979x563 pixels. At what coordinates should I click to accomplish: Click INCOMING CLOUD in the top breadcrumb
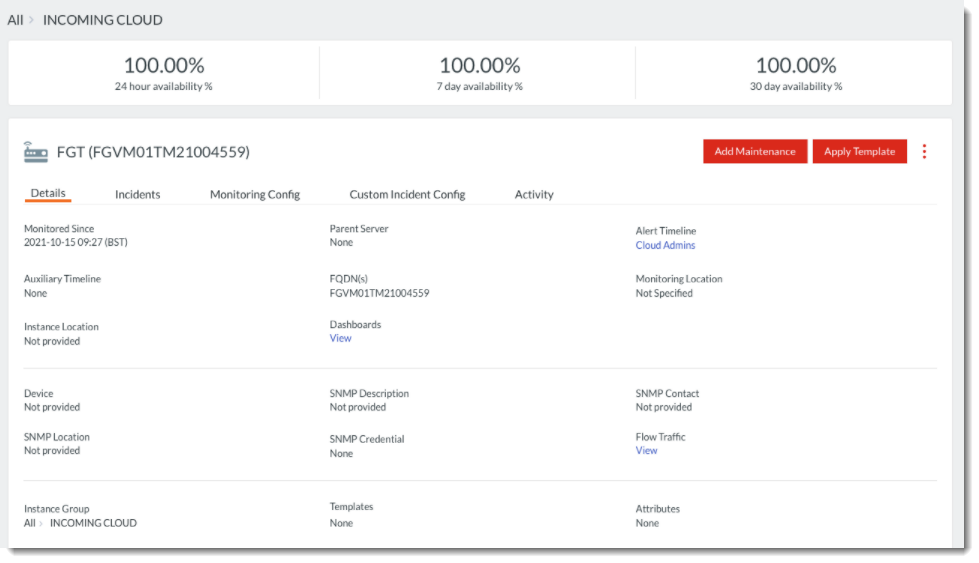pos(102,20)
